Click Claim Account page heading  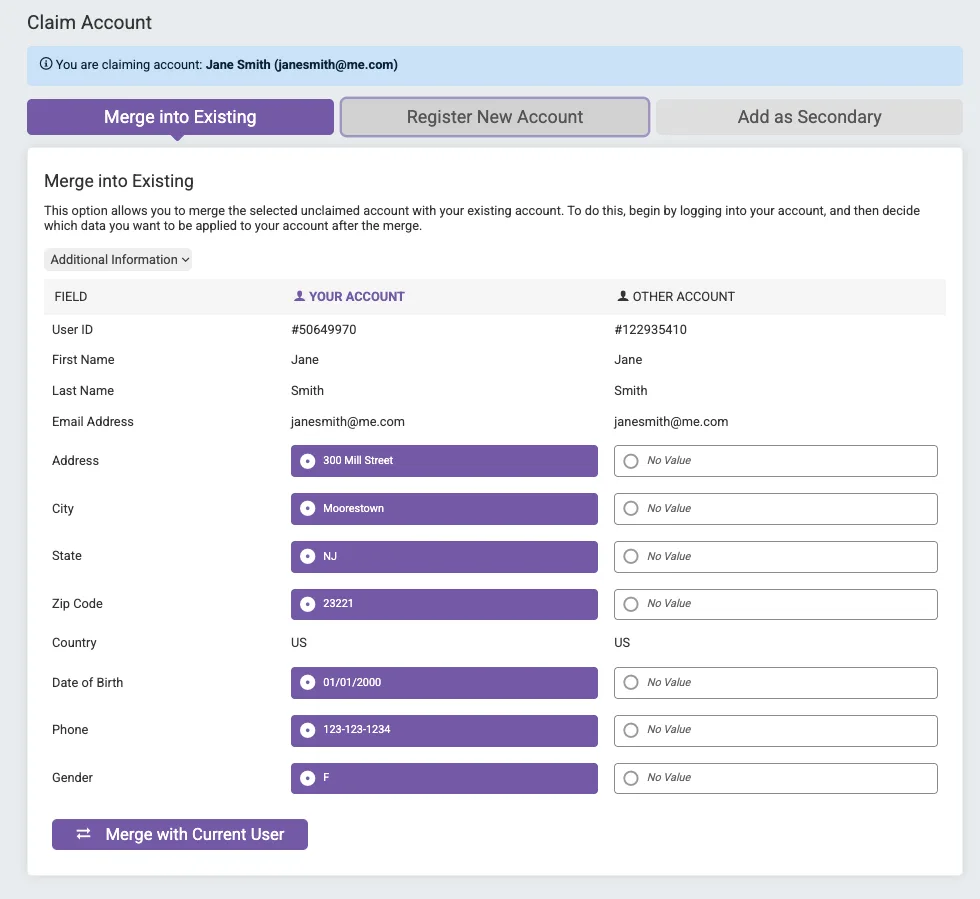89,23
